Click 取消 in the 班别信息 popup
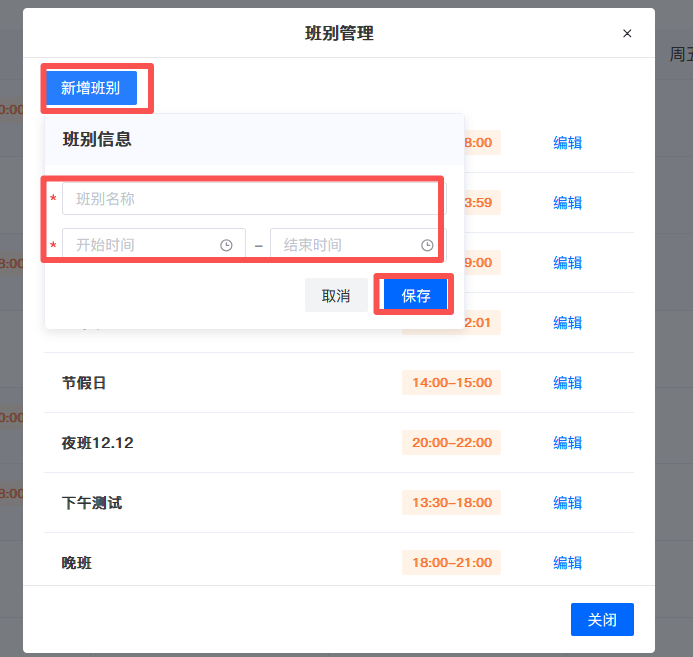This screenshot has width=693, height=657. (336, 296)
